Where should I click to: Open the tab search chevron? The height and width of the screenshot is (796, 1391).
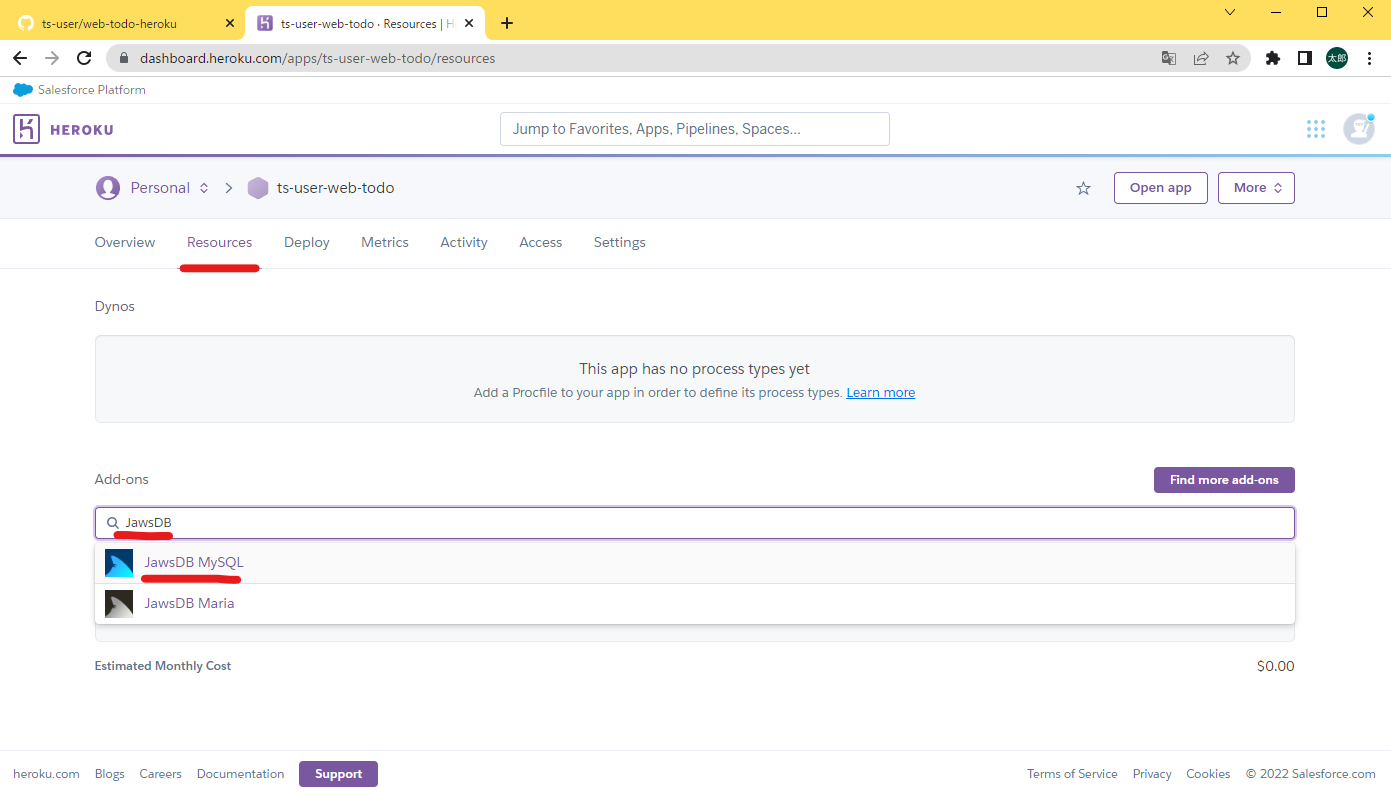point(1230,12)
